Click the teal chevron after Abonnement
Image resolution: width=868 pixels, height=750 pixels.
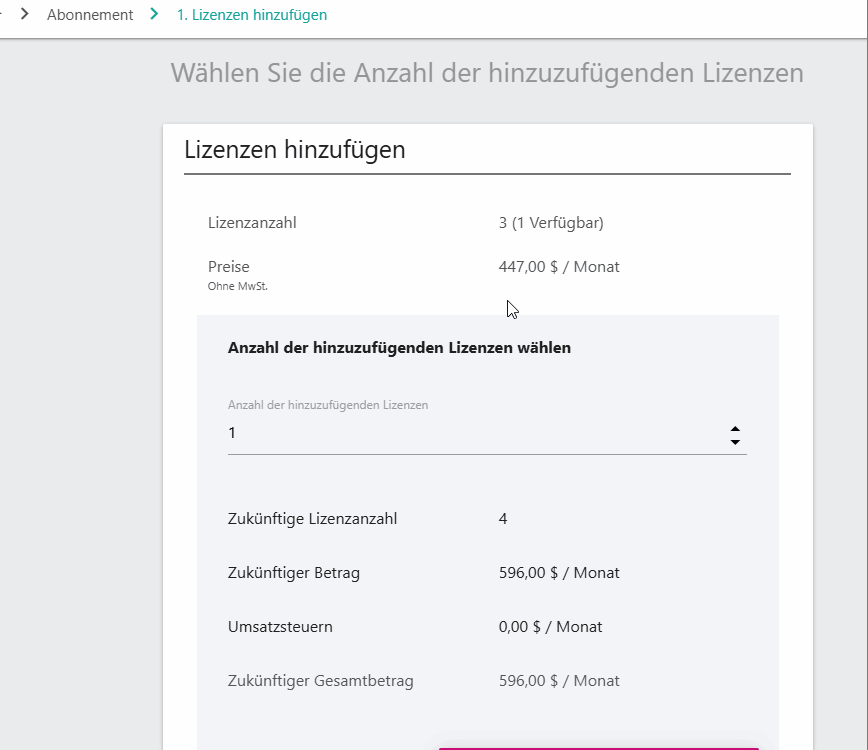(154, 14)
